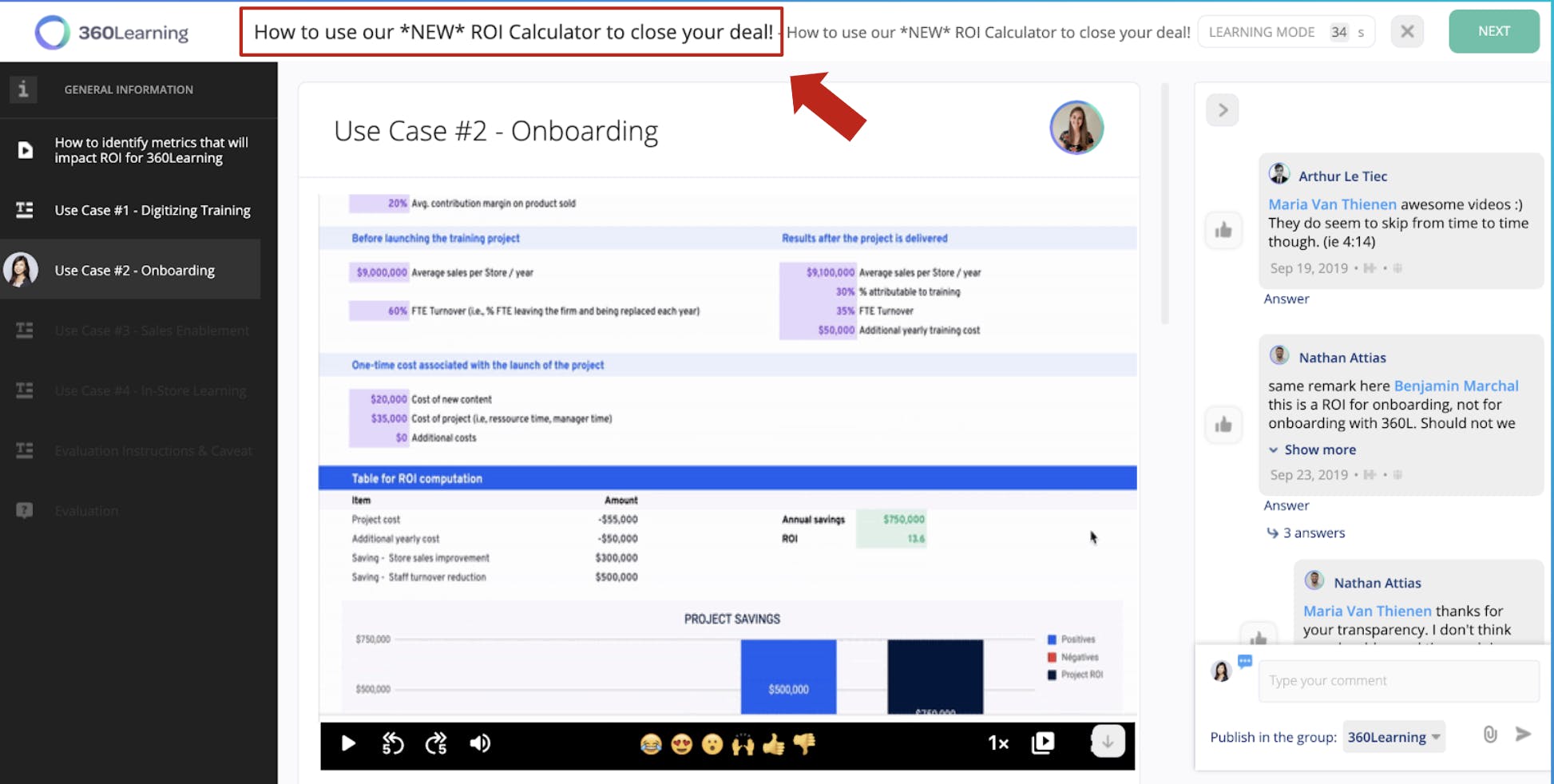This screenshot has height=784, width=1554.
Task: Attach a file to the comment
Action: 1490,735
